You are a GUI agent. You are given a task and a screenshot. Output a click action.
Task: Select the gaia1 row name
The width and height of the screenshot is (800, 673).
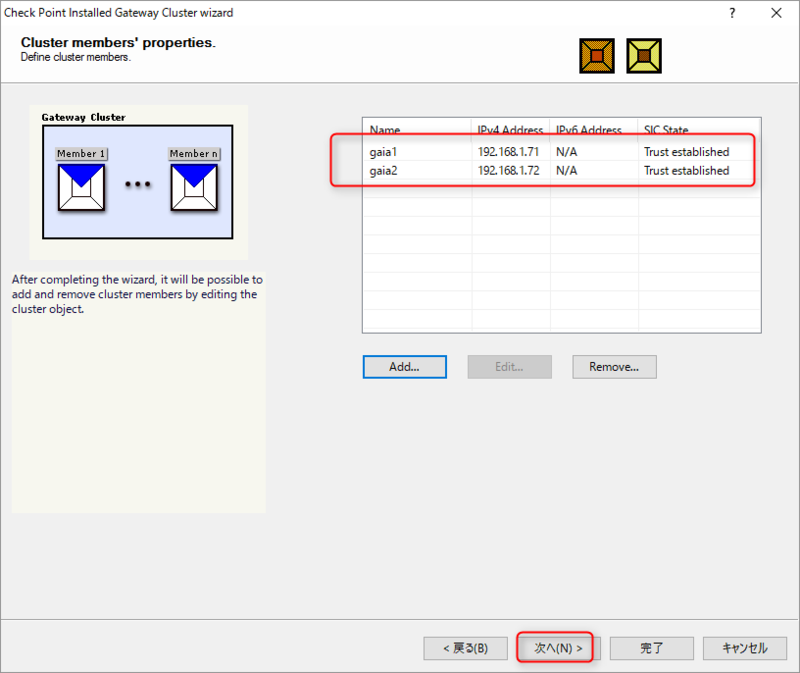tap(383, 152)
